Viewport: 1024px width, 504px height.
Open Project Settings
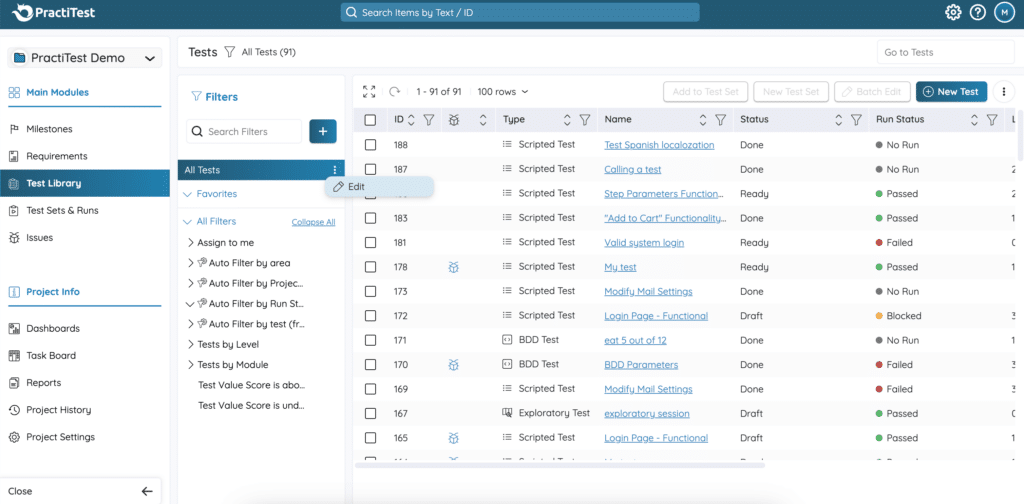(x=60, y=437)
